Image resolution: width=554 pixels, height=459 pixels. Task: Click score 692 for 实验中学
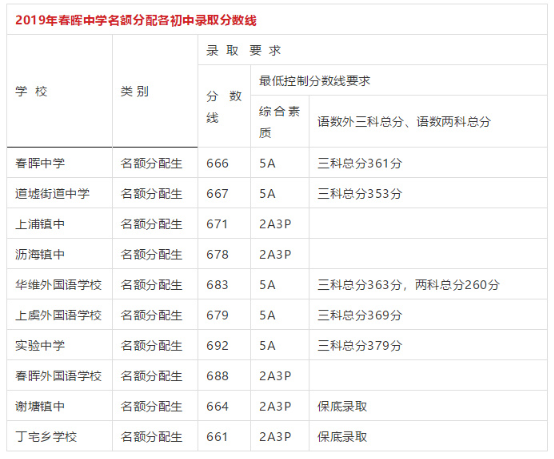tap(217, 346)
